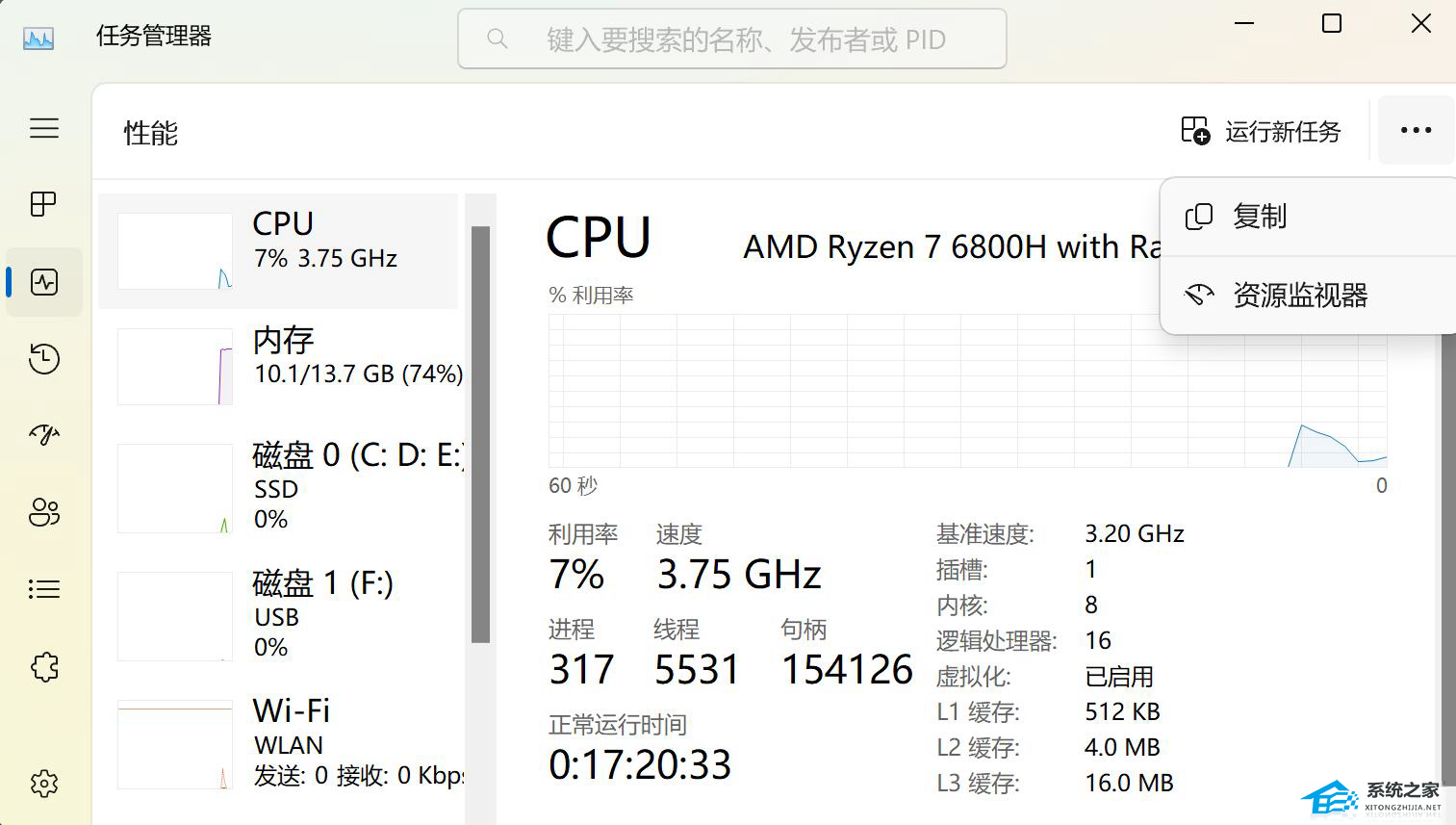
Task: Switch to the Users page icon
Action: pos(44,512)
